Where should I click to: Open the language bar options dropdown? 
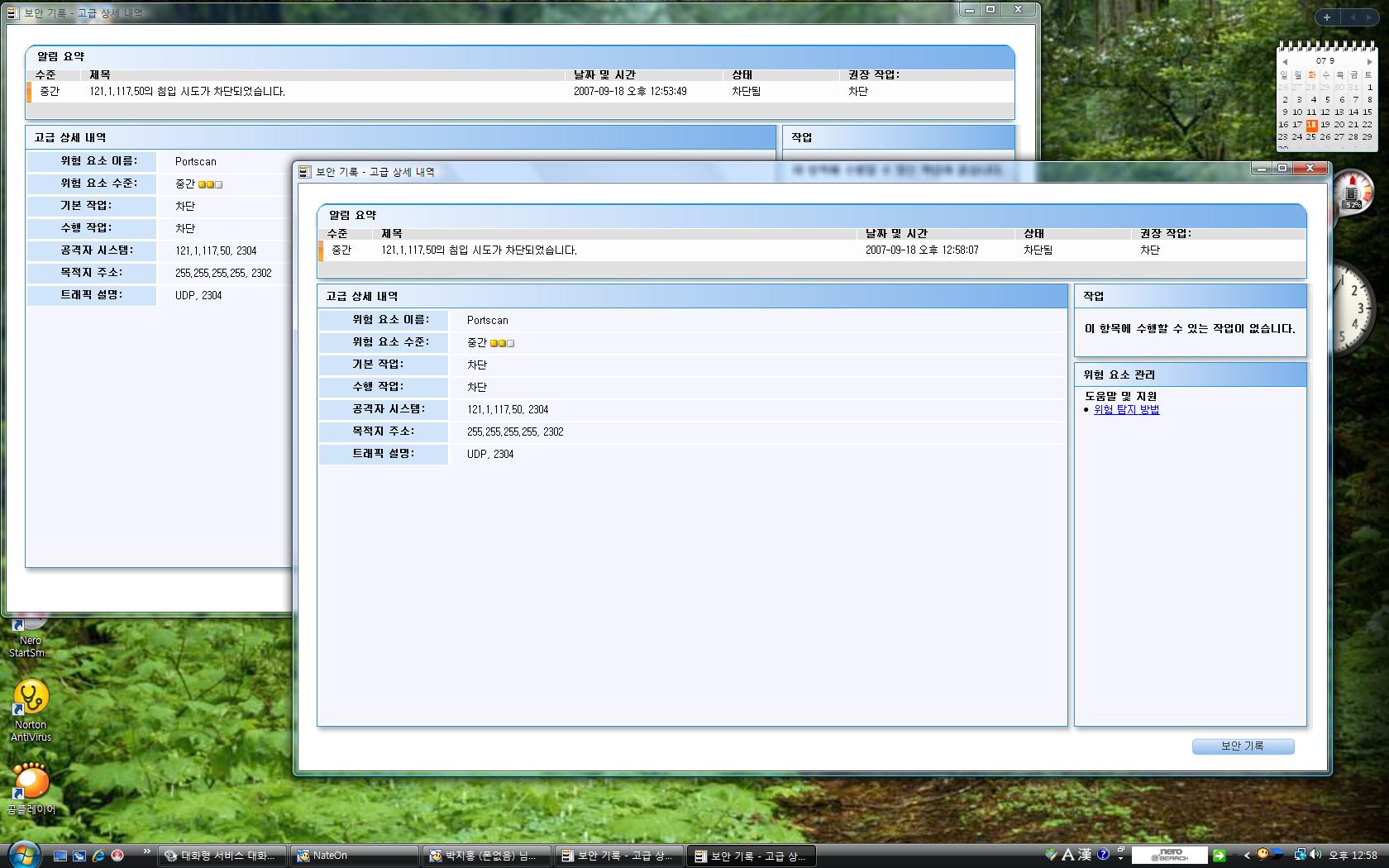pos(1121,855)
